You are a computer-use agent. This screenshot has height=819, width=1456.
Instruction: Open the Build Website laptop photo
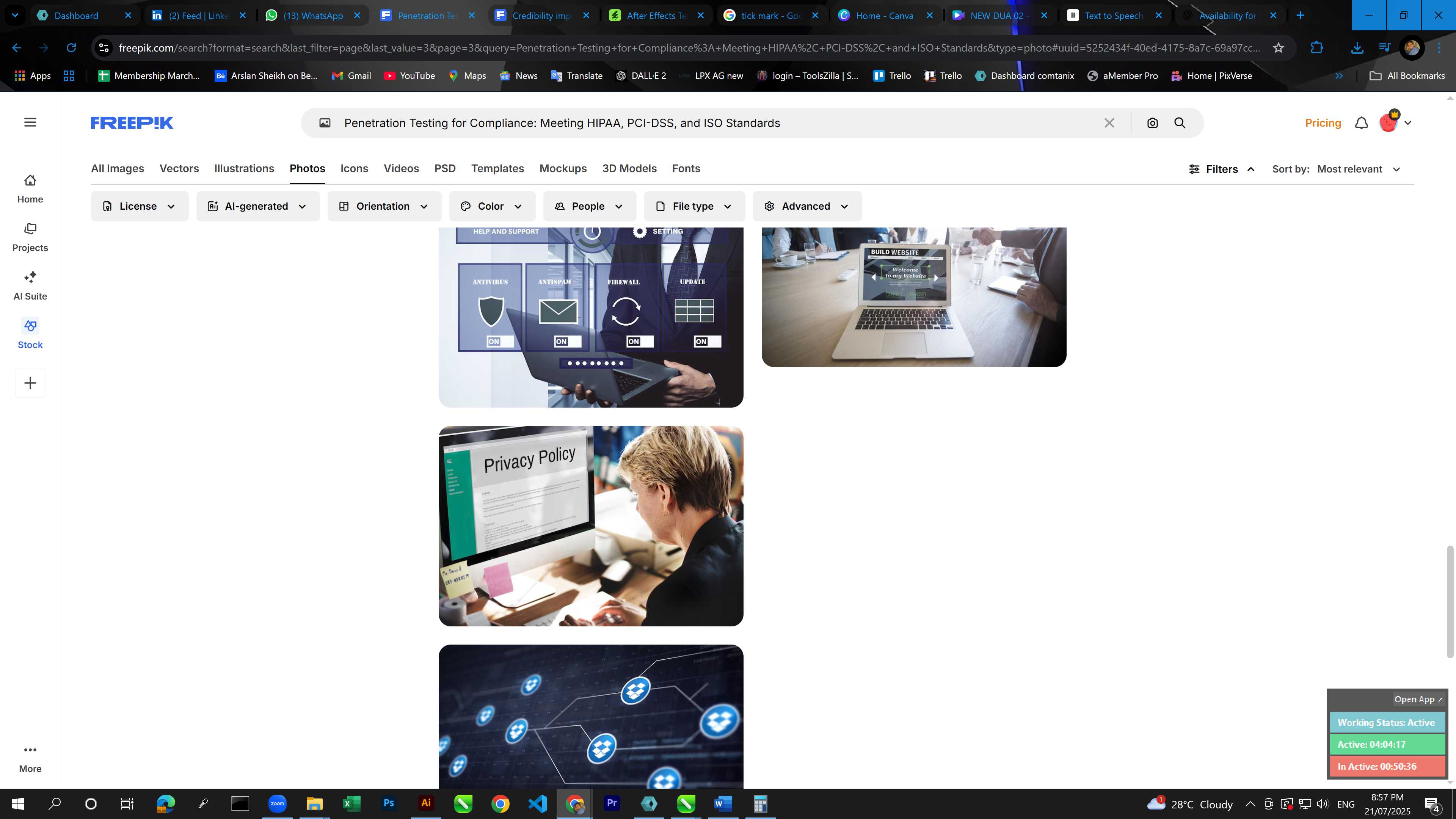pos(913,297)
